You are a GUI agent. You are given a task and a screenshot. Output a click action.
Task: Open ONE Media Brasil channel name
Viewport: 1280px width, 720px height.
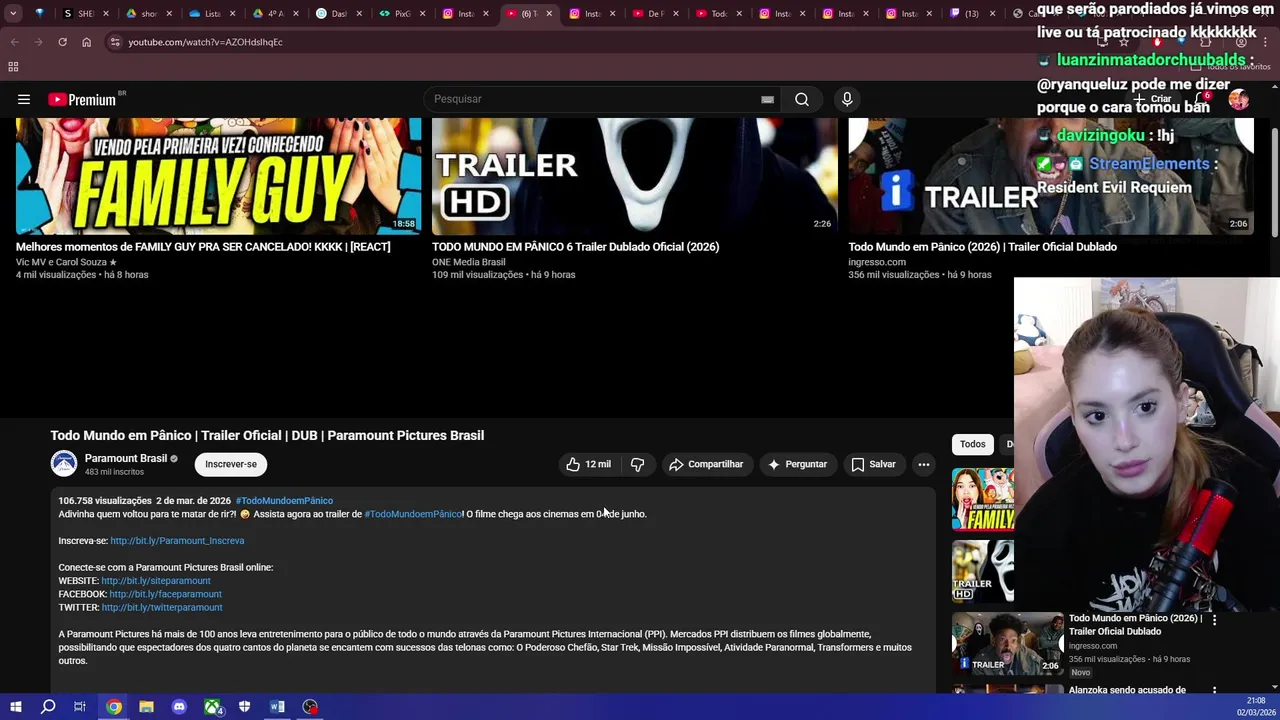pyautogui.click(x=468, y=262)
